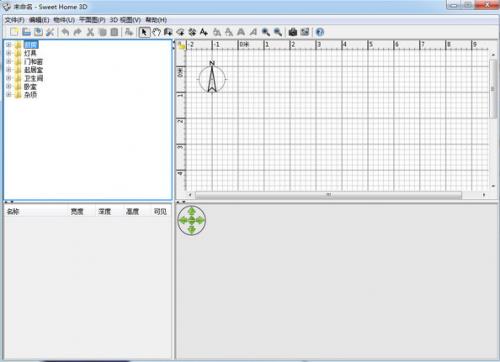
Task: Open the 3D 视图(V) menu
Action: coord(125,20)
